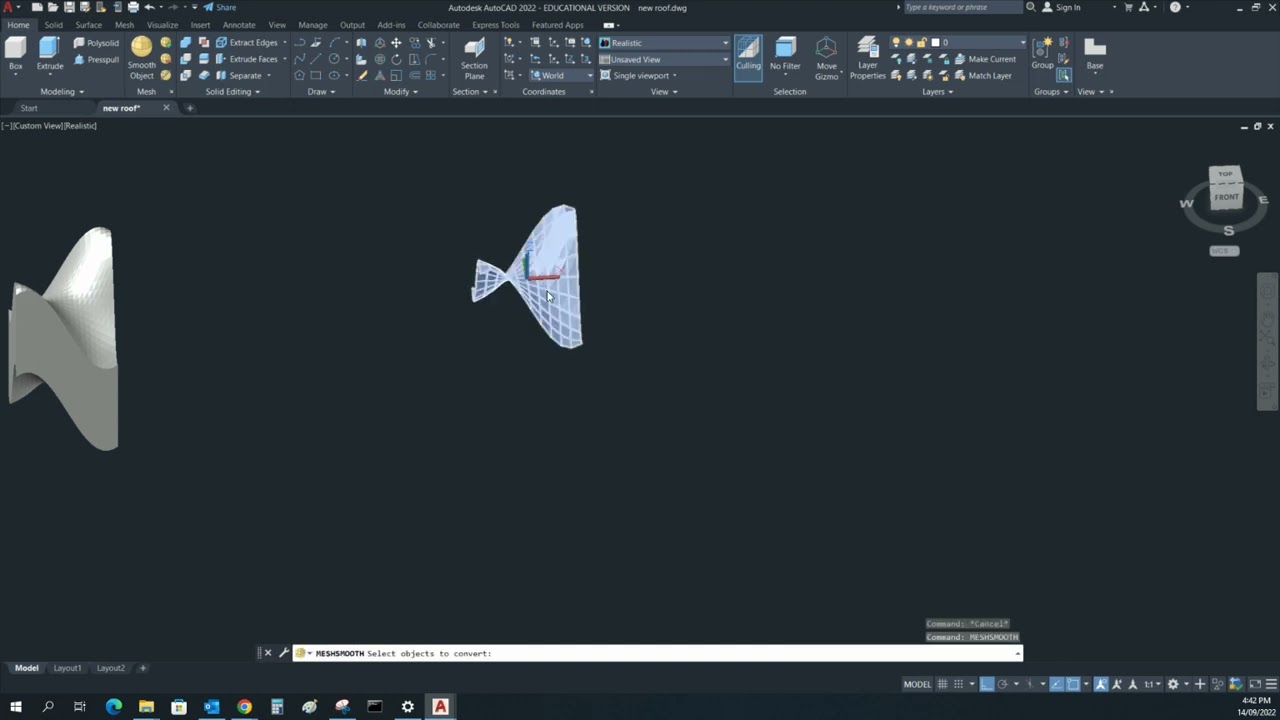The width and height of the screenshot is (1280, 720).
Task: Toggle 2D object snap in status bar
Action: [x=1073, y=684]
